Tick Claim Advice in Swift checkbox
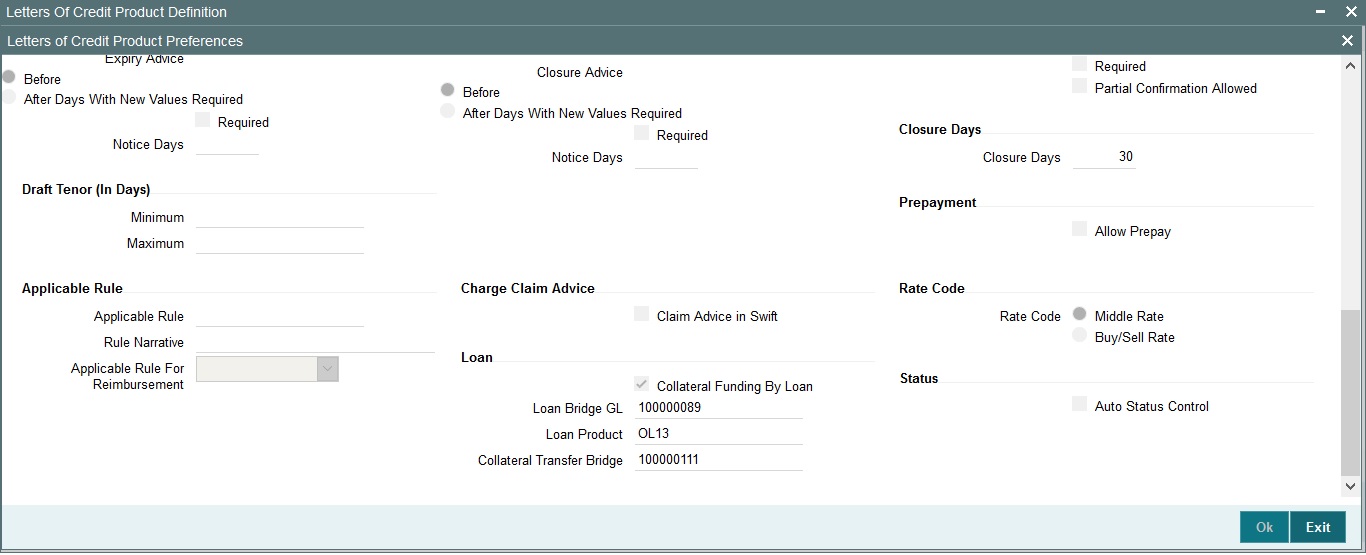This screenshot has height=555, width=1366. pos(642,314)
